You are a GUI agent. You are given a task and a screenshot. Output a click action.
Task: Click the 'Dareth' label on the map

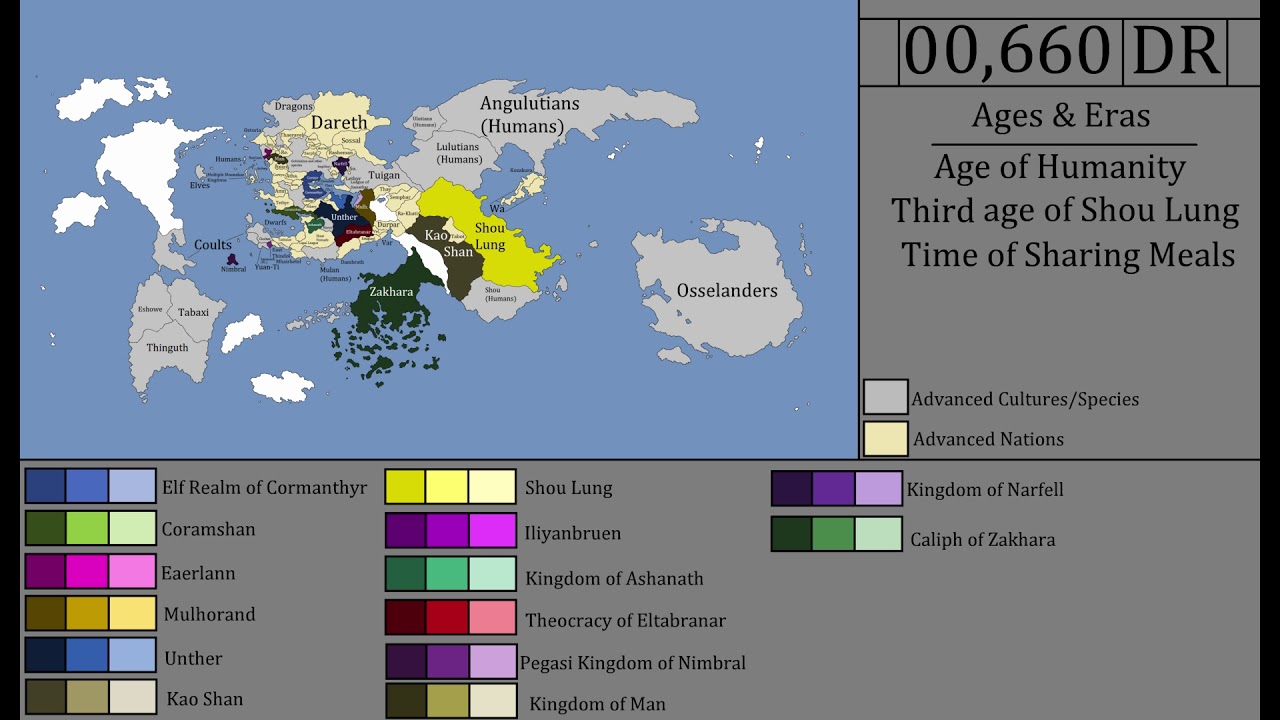pyautogui.click(x=339, y=122)
